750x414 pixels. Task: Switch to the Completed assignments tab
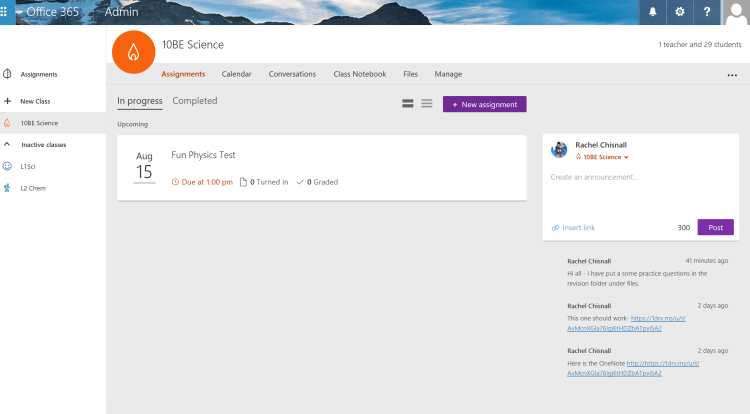[x=194, y=101]
